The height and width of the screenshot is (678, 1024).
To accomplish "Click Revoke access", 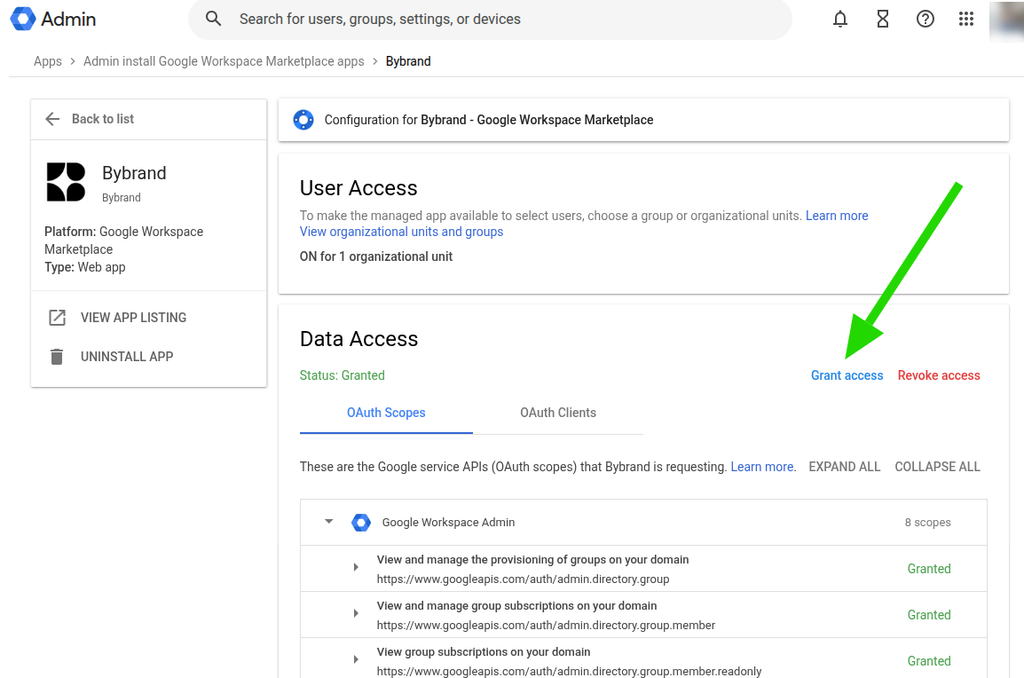I will pyautogui.click(x=938, y=376).
